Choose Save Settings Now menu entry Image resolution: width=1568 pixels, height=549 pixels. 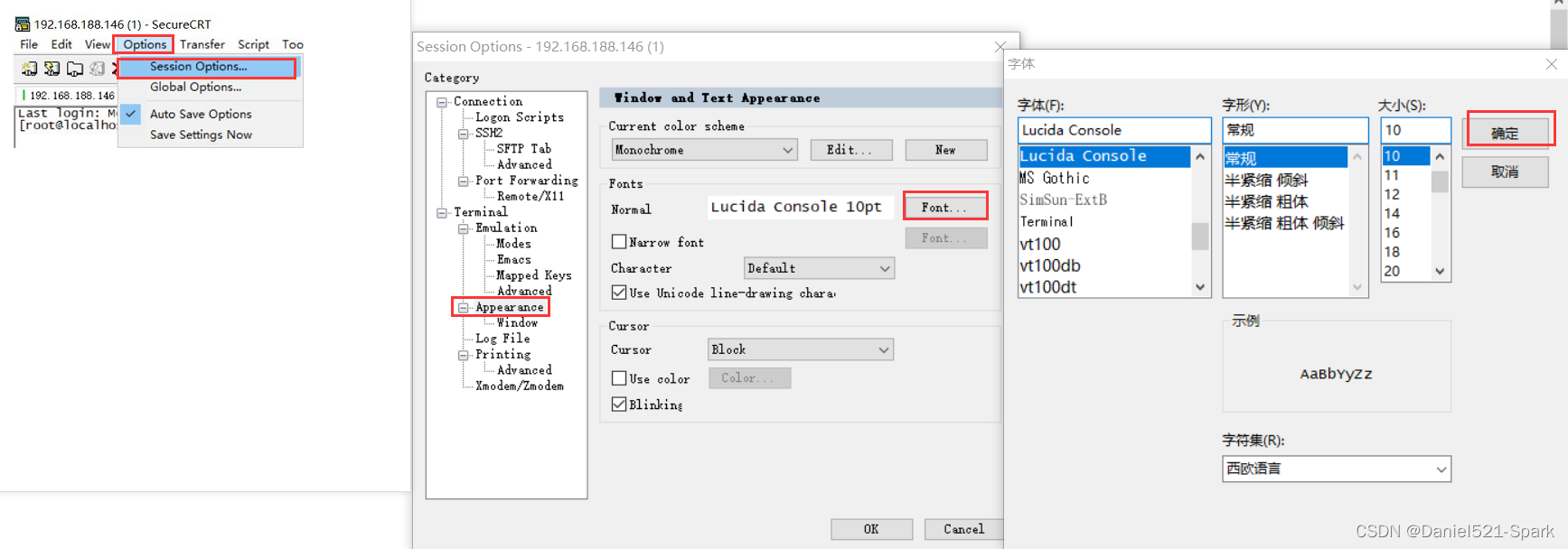[x=210, y=135]
